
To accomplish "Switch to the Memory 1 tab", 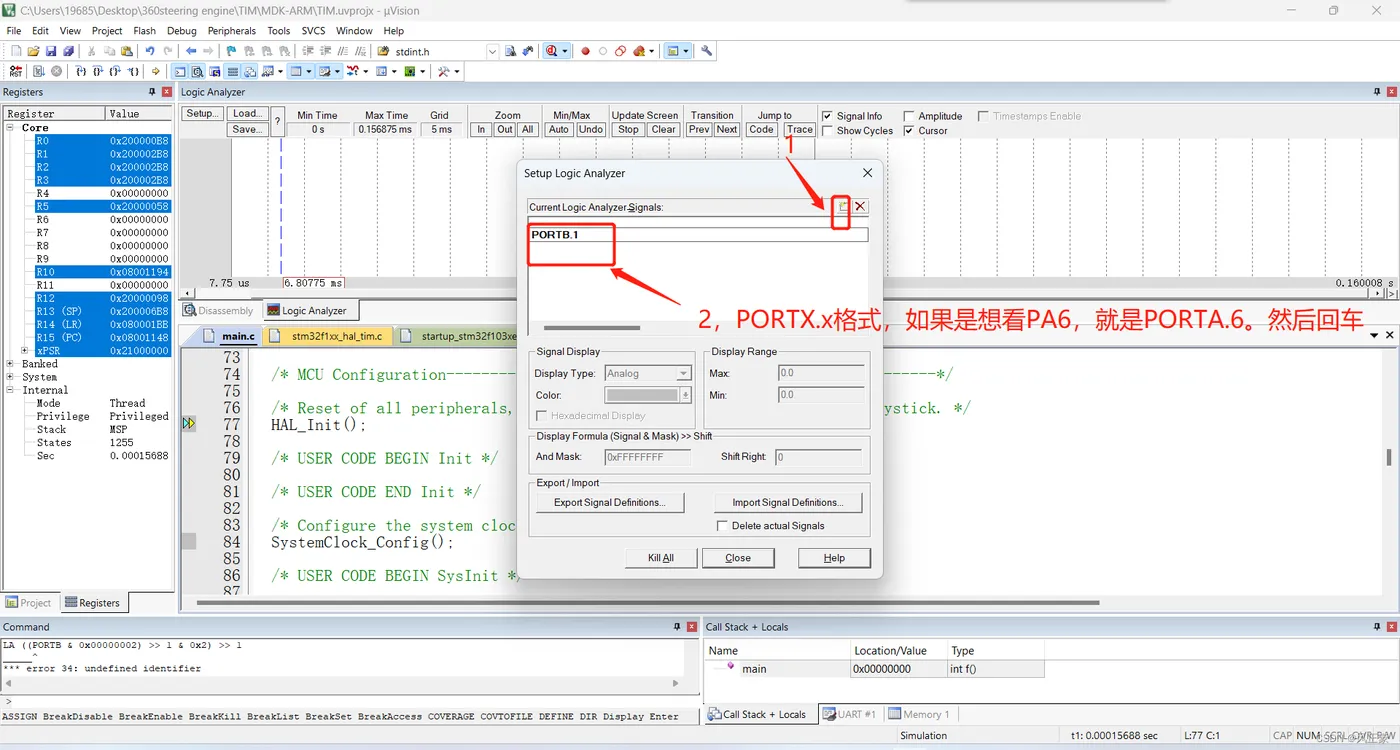I will click(x=918, y=714).
